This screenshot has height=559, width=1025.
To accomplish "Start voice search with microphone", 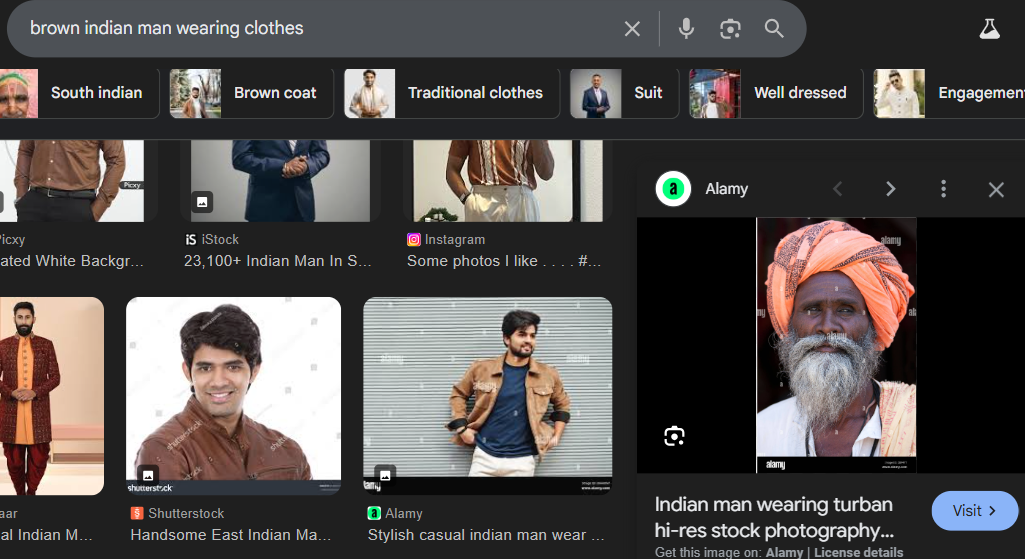I will [686, 29].
